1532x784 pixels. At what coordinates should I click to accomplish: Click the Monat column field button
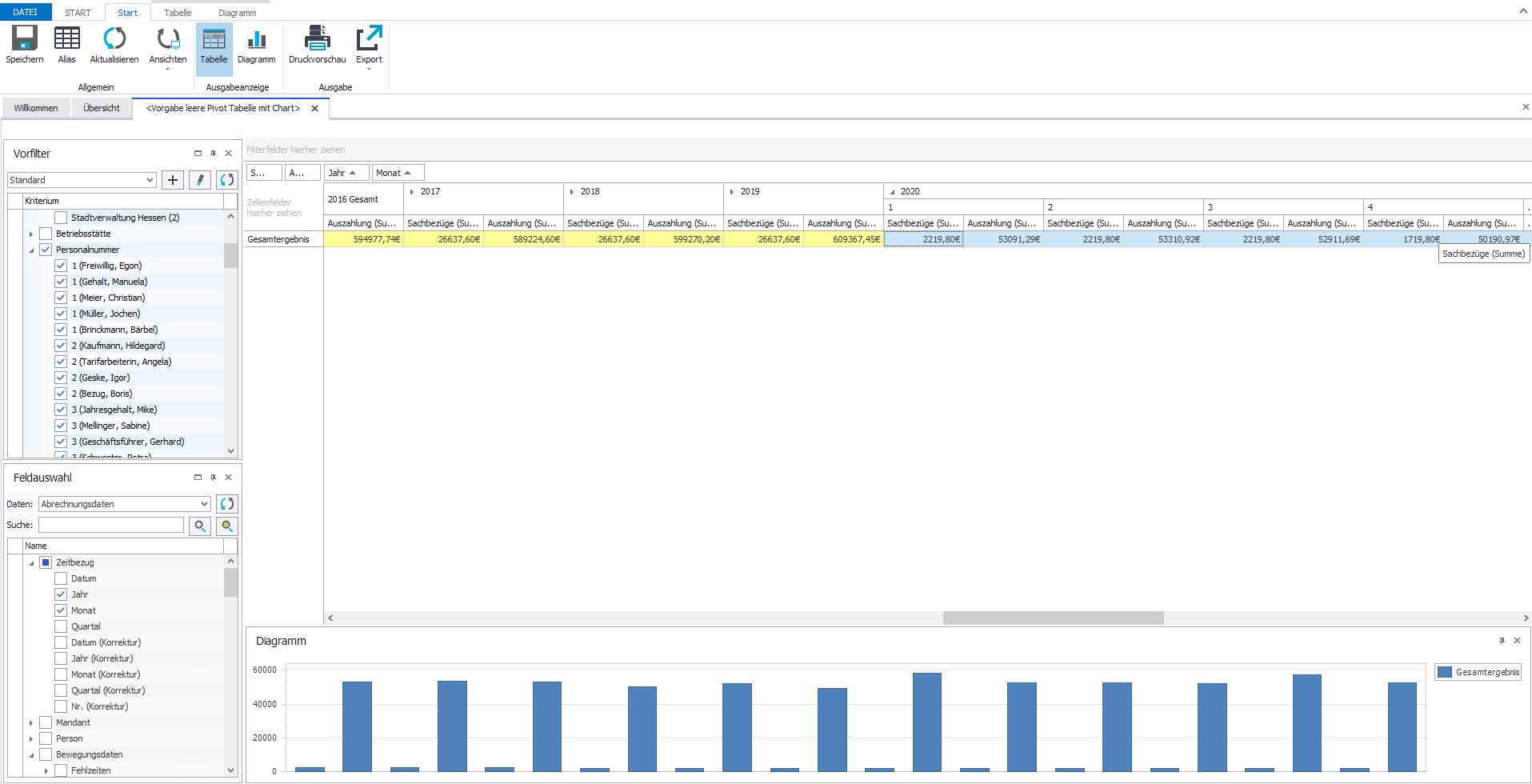(x=397, y=173)
